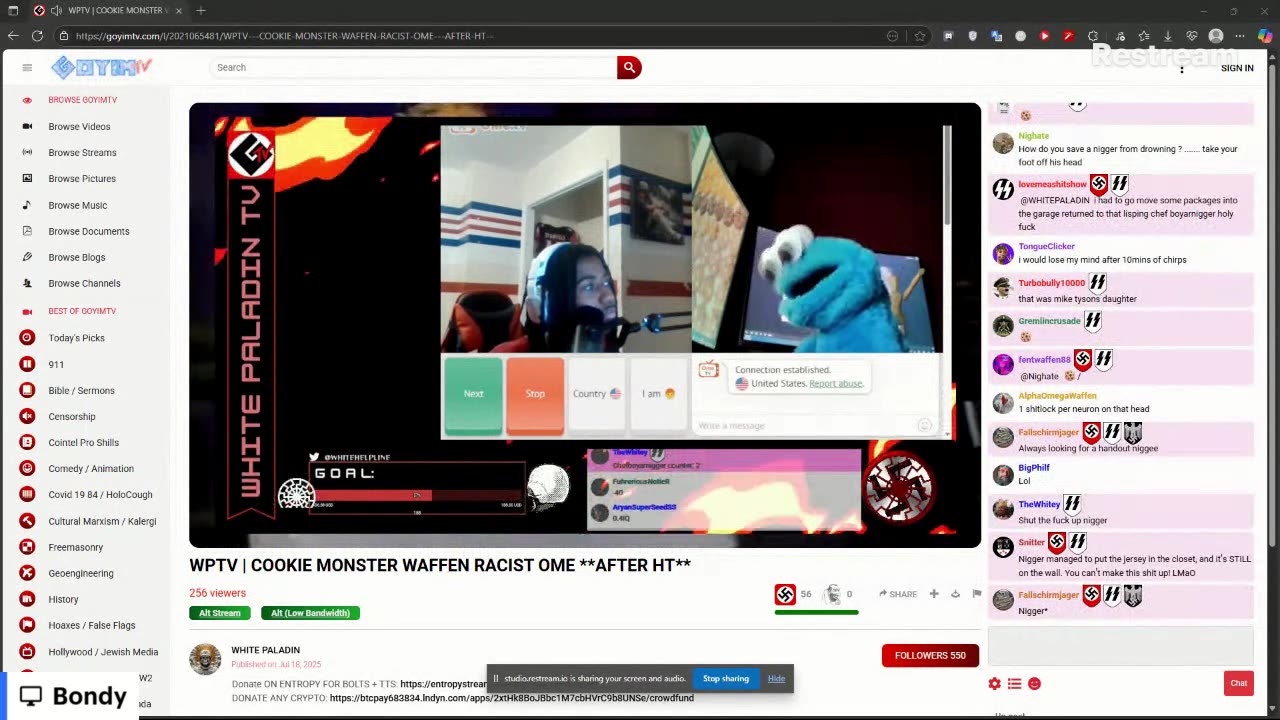Open Browse Blogs in sidebar
Viewport: 1280px width, 720px height.
coord(76,257)
